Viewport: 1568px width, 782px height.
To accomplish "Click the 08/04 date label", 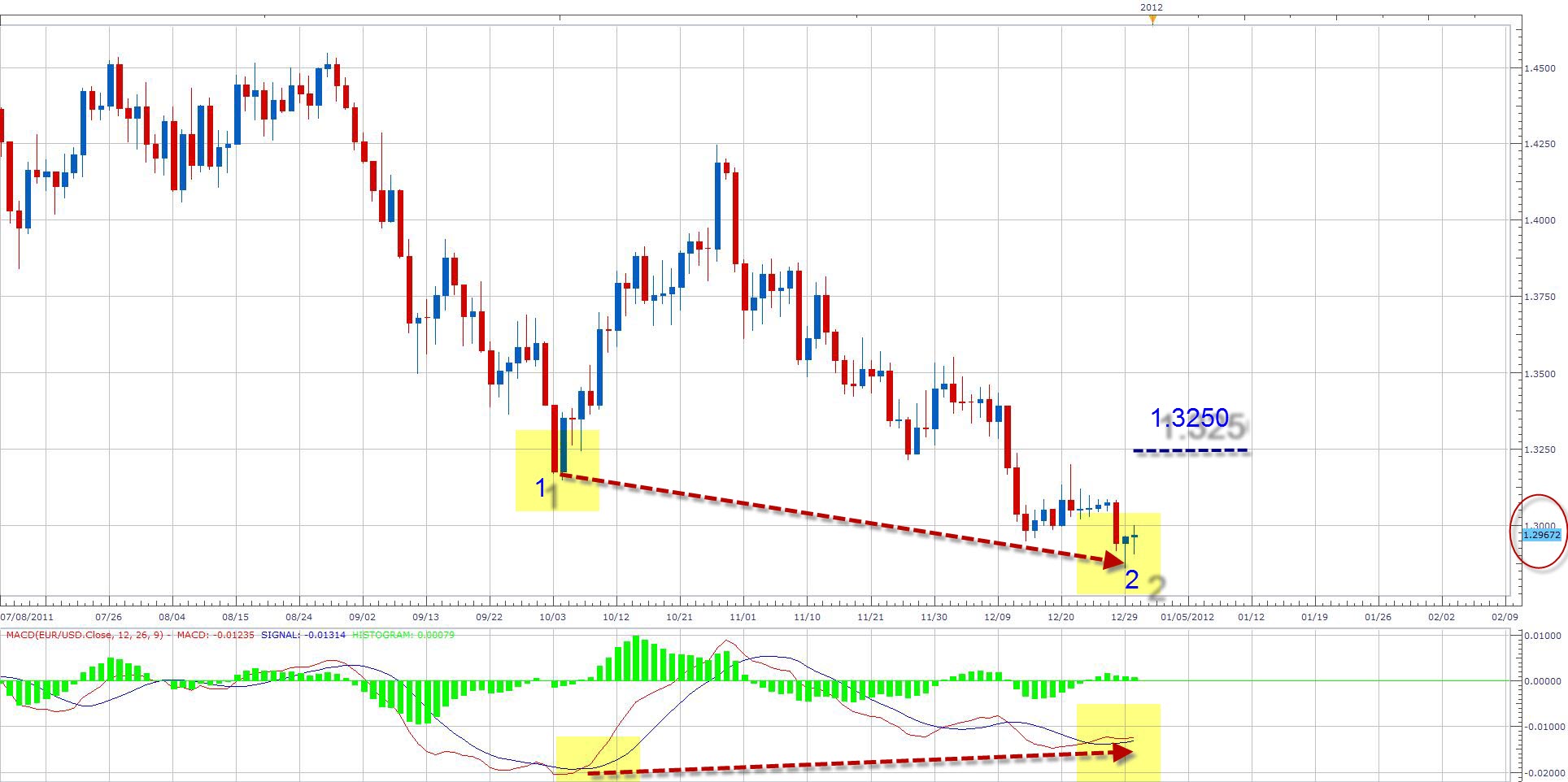I will (172, 617).
